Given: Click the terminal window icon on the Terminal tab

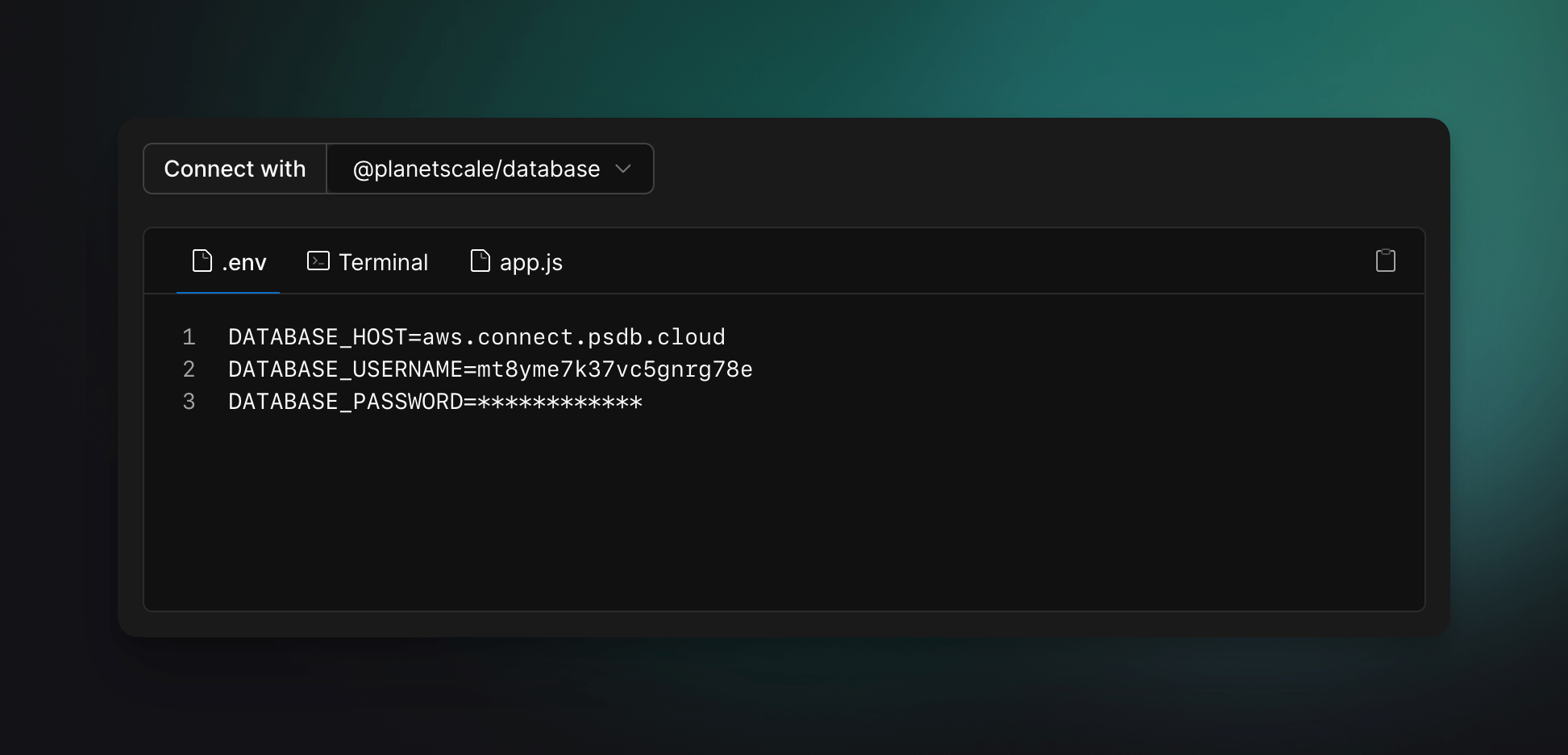Looking at the screenshot, I should click(318, 261).
